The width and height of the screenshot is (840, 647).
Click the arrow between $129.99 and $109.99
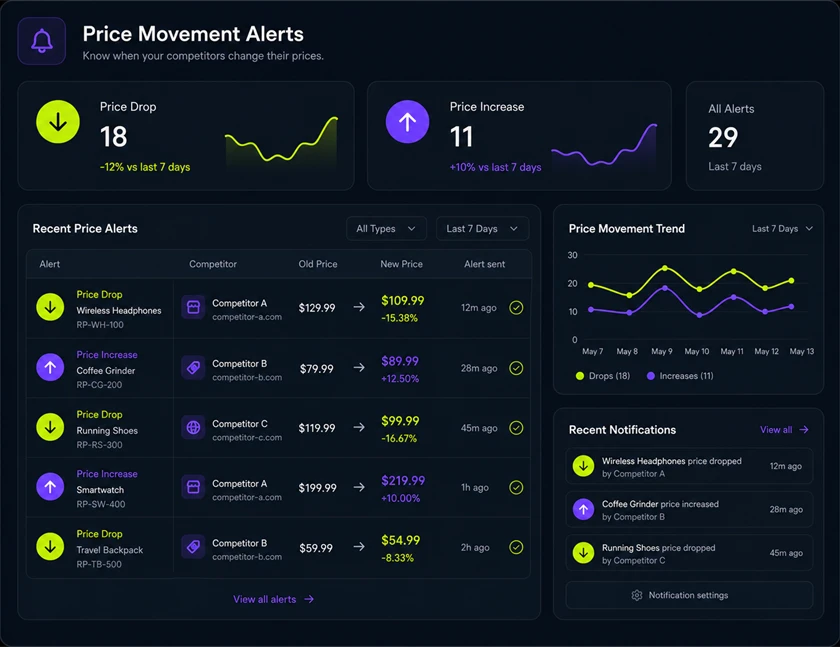359,307
